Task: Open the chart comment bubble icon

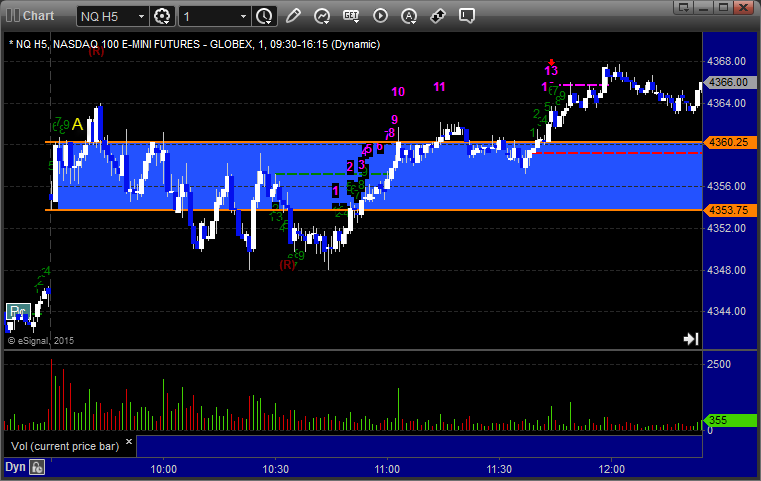Action: click(467, 16)
